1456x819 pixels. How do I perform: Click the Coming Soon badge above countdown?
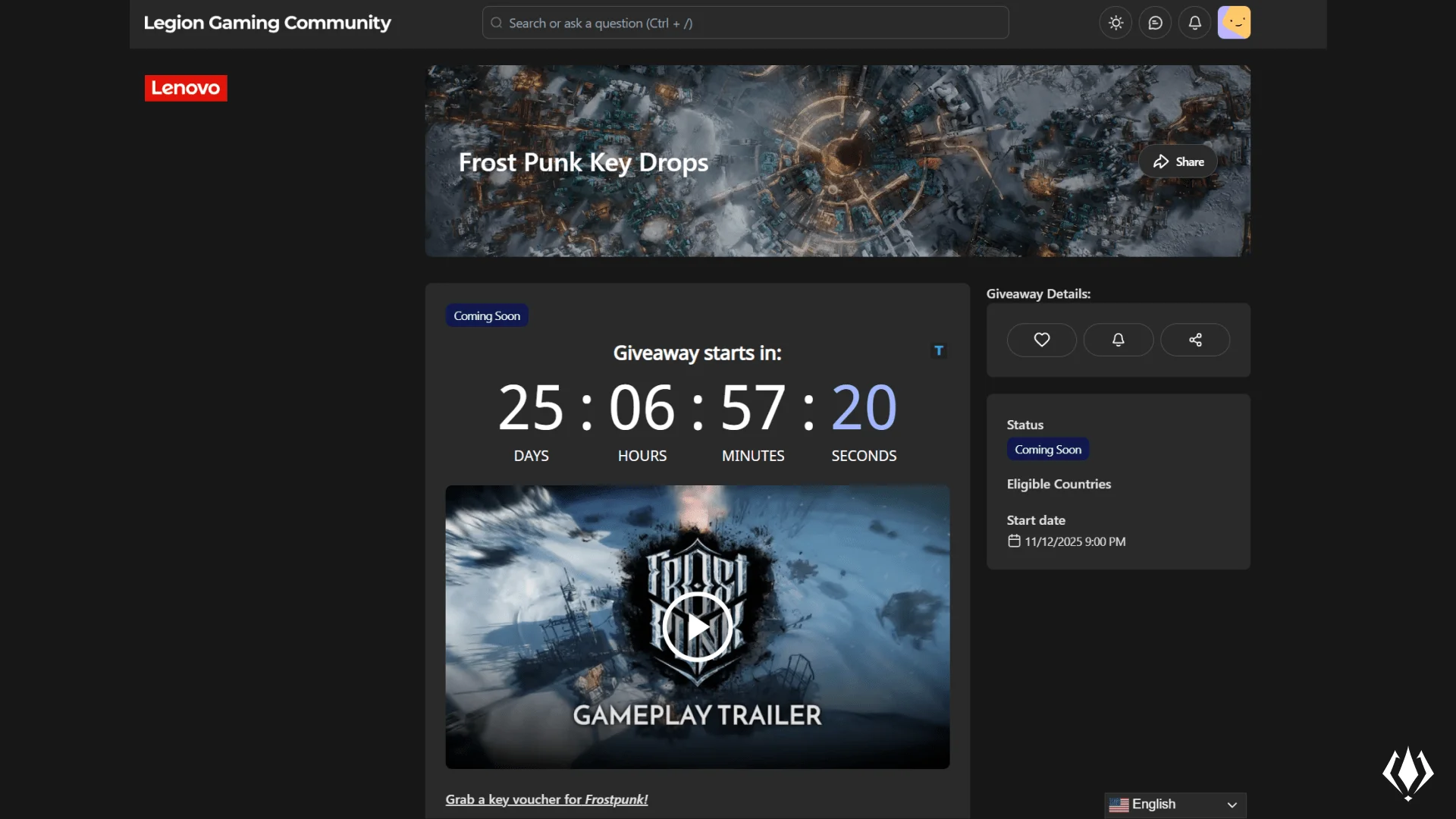[487, 315]
